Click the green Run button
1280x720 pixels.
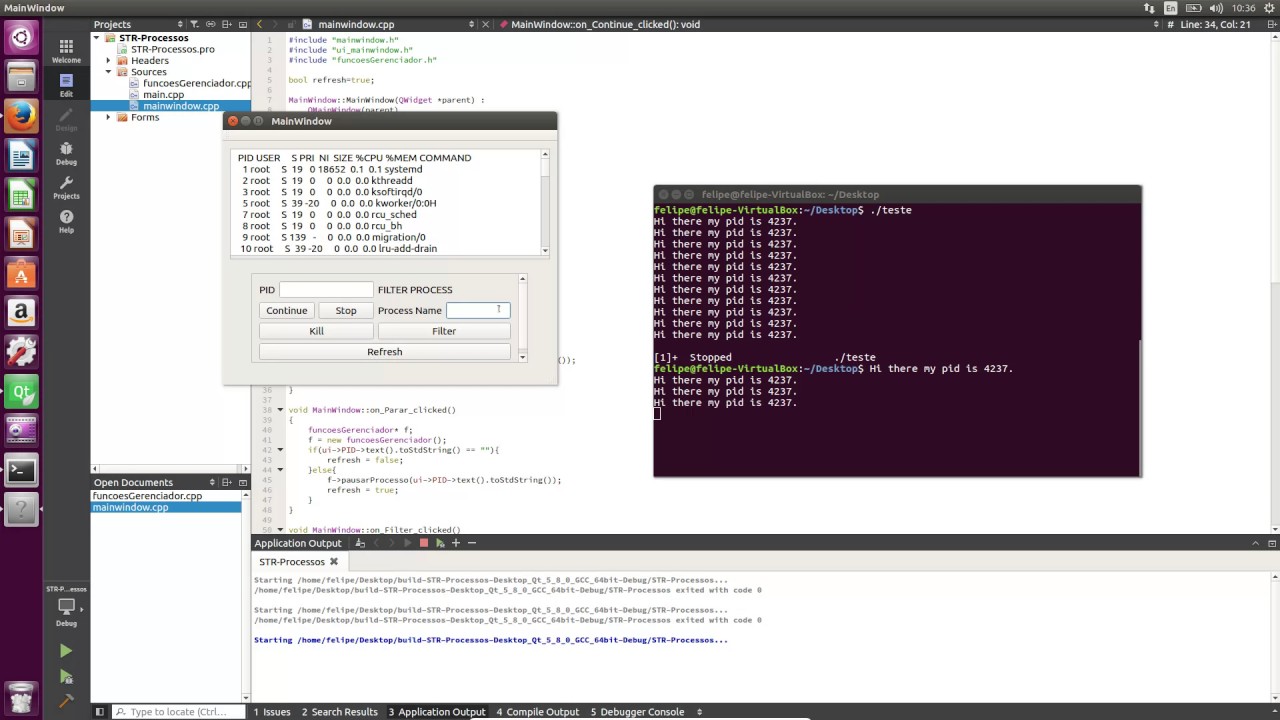click(x=66, y=650)
